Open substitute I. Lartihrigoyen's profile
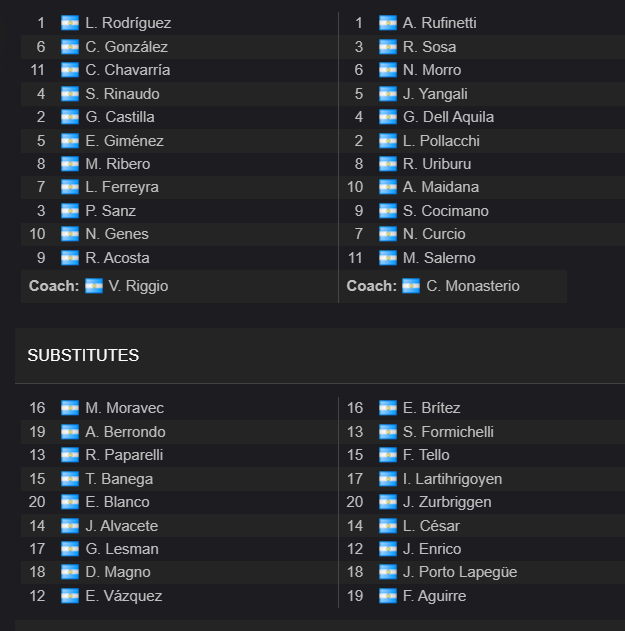This screenshot has width=625, height=631. 452,479
